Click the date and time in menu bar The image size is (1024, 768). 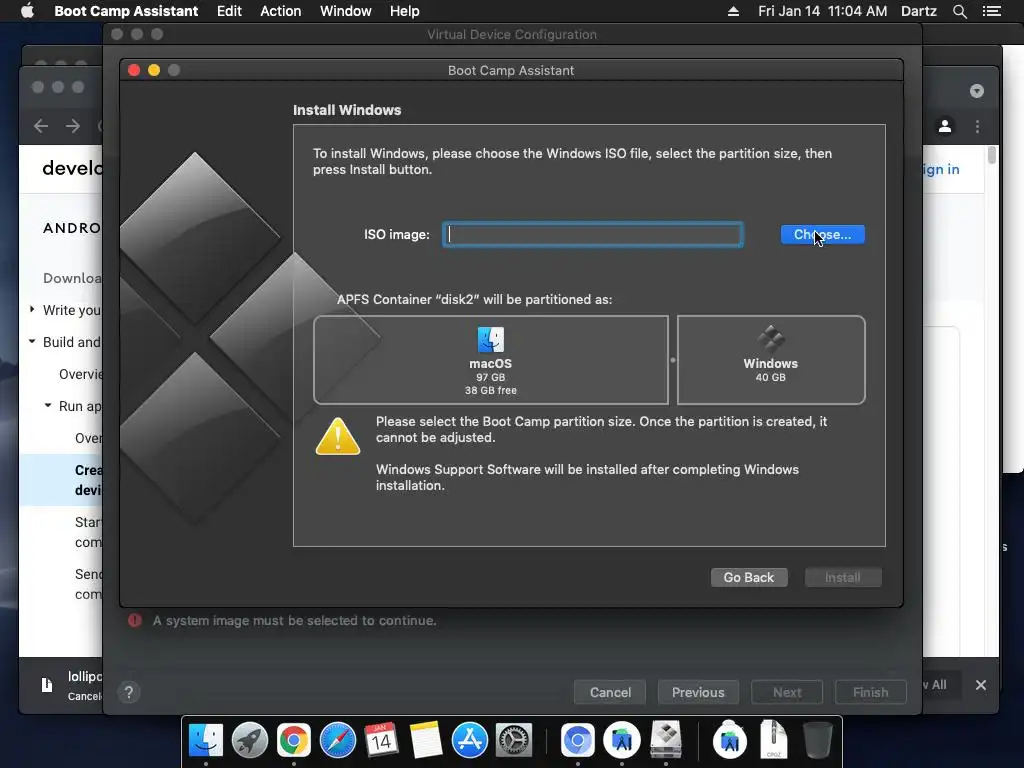tap(822, 11)
